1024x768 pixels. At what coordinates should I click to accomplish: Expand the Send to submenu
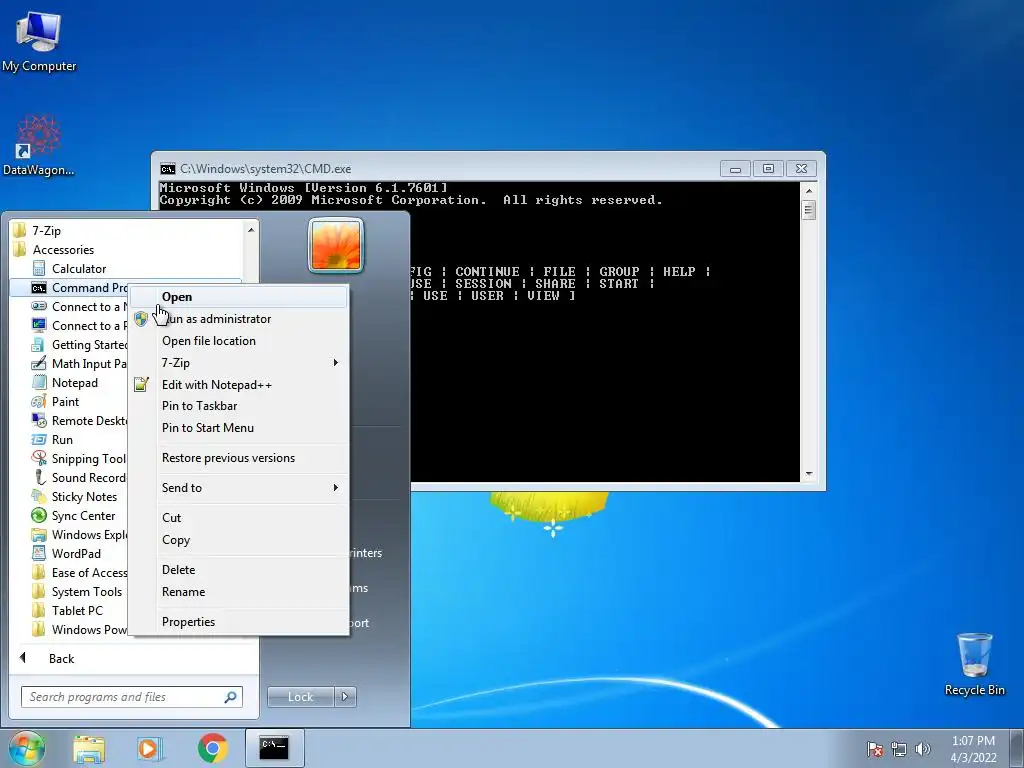239,488
